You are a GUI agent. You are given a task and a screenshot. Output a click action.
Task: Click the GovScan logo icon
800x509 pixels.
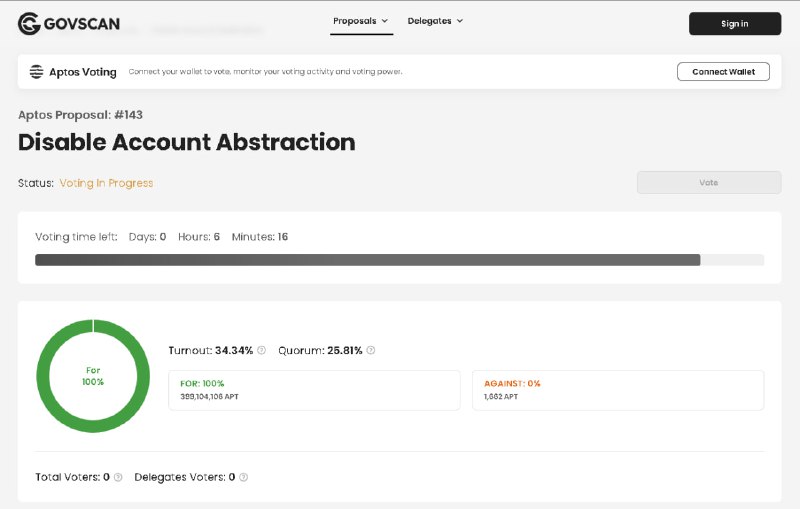tap(29, 23)
